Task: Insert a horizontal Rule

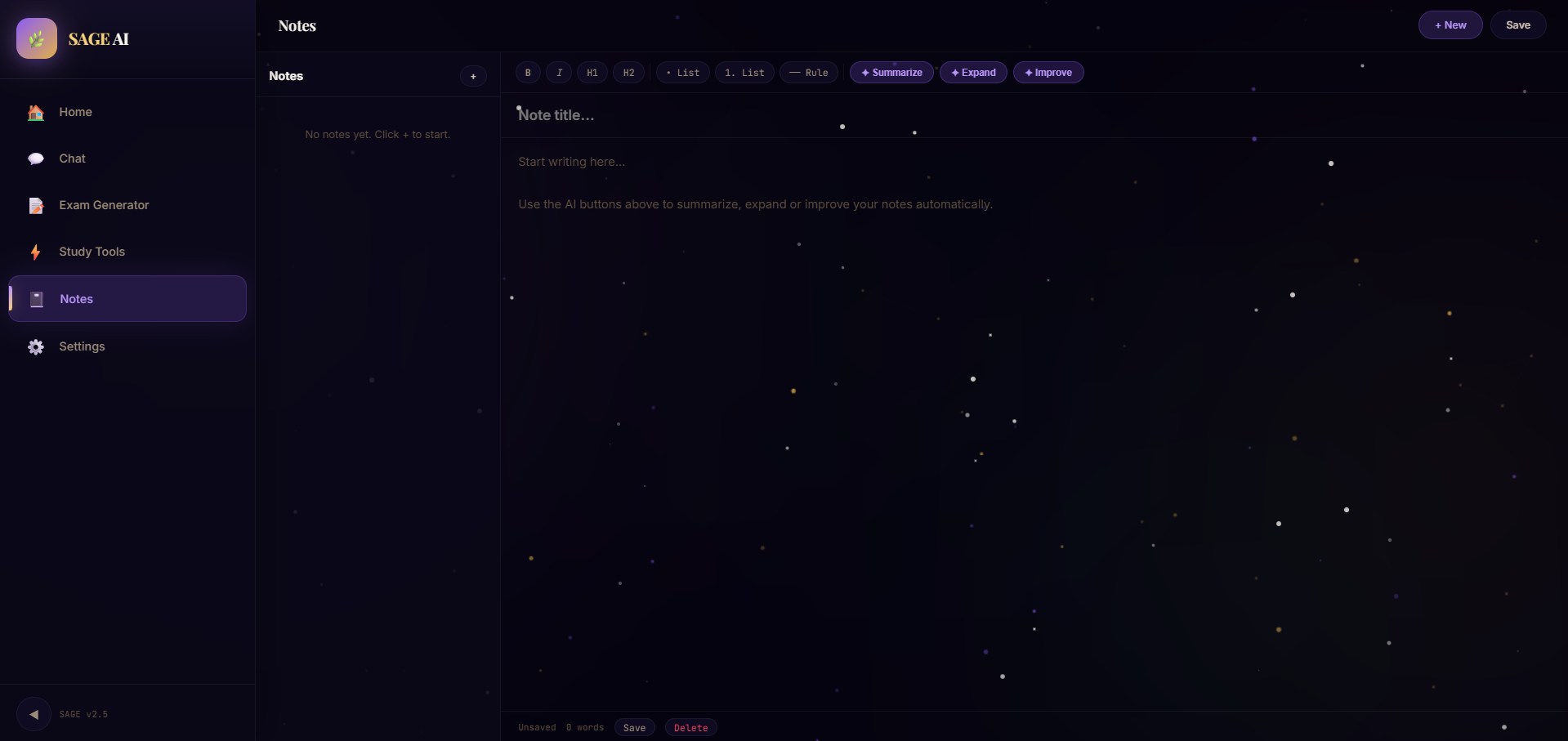Action: tap(809, 73)
